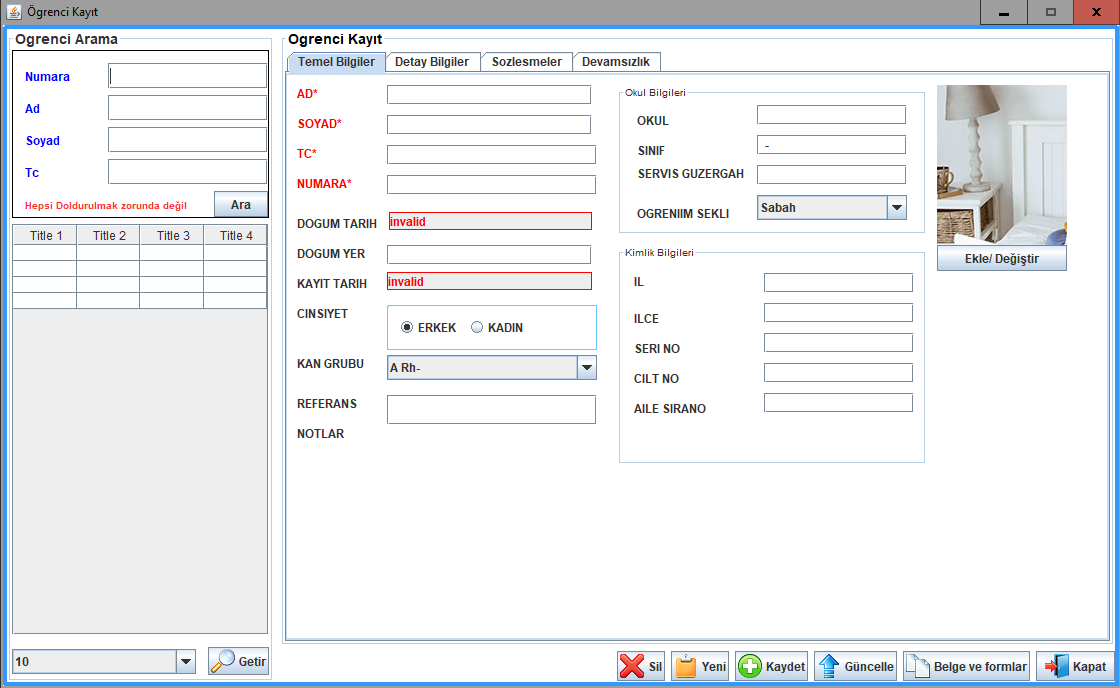Click the arrow icon inside Güncelle button
This screenshot has height=688, width=1120.
[829, 666]
